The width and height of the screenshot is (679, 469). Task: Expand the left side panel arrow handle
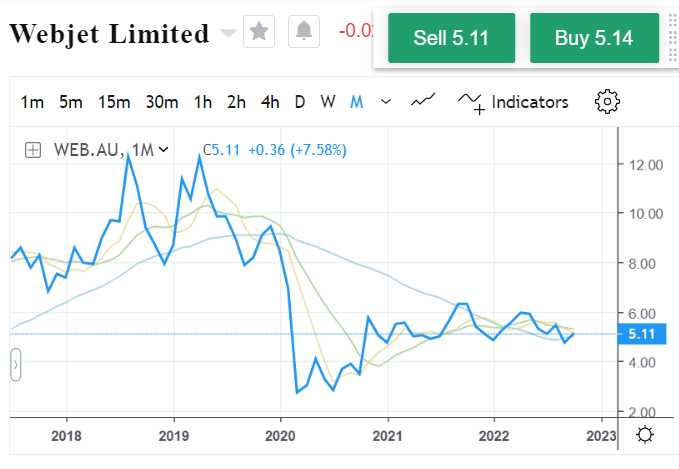click(x=16, y=365)
